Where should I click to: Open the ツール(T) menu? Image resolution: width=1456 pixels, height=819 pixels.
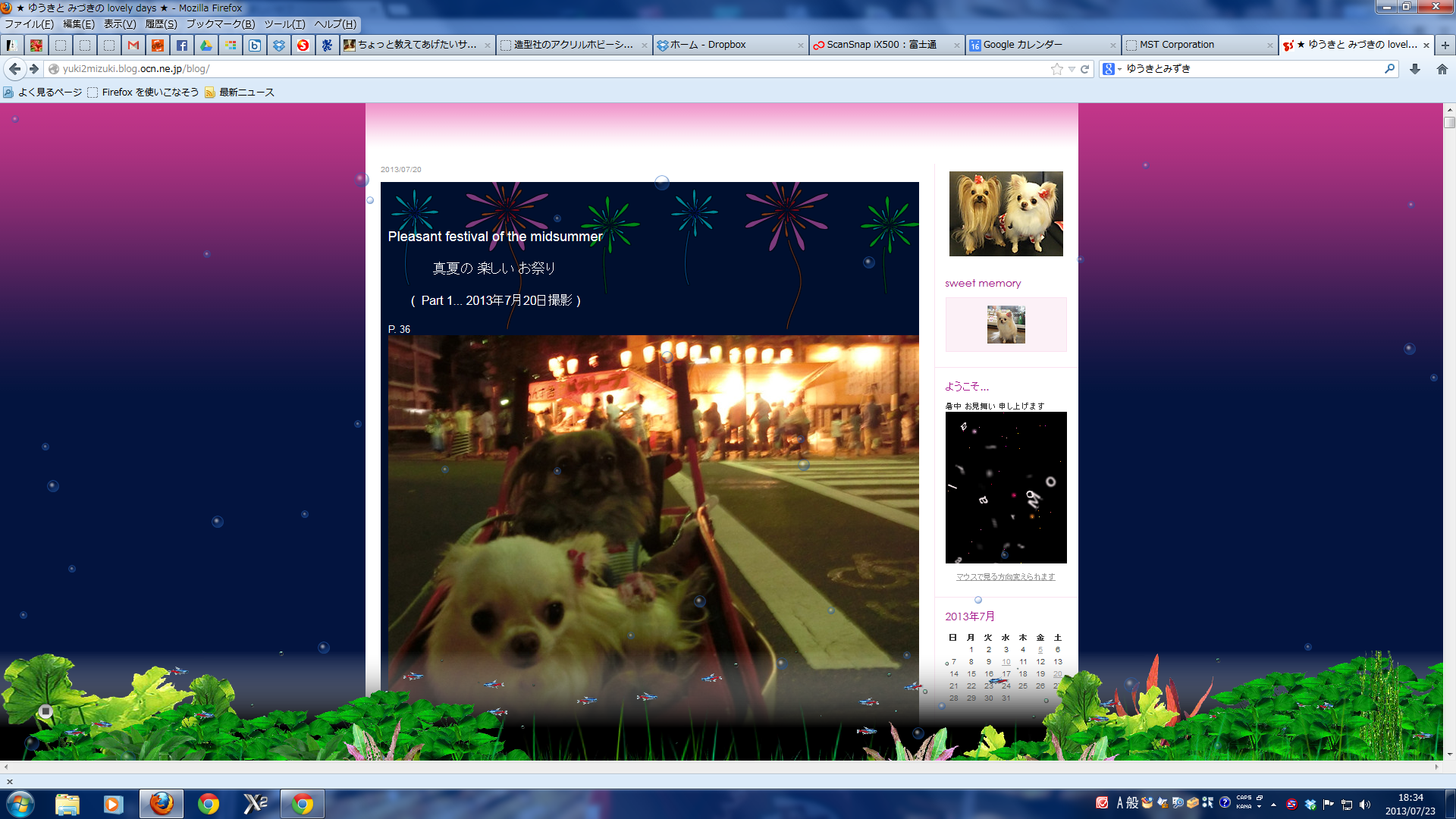click(284, 24)
